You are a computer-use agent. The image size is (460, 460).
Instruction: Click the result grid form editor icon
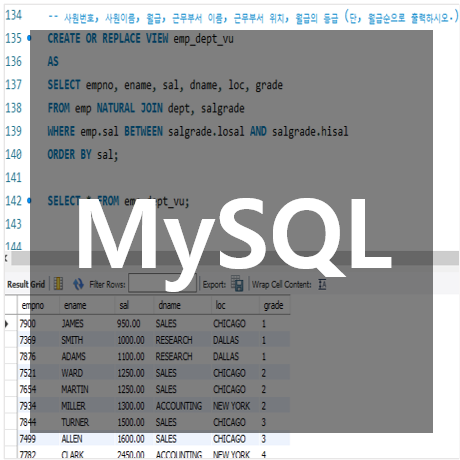[x=58, y=284]
